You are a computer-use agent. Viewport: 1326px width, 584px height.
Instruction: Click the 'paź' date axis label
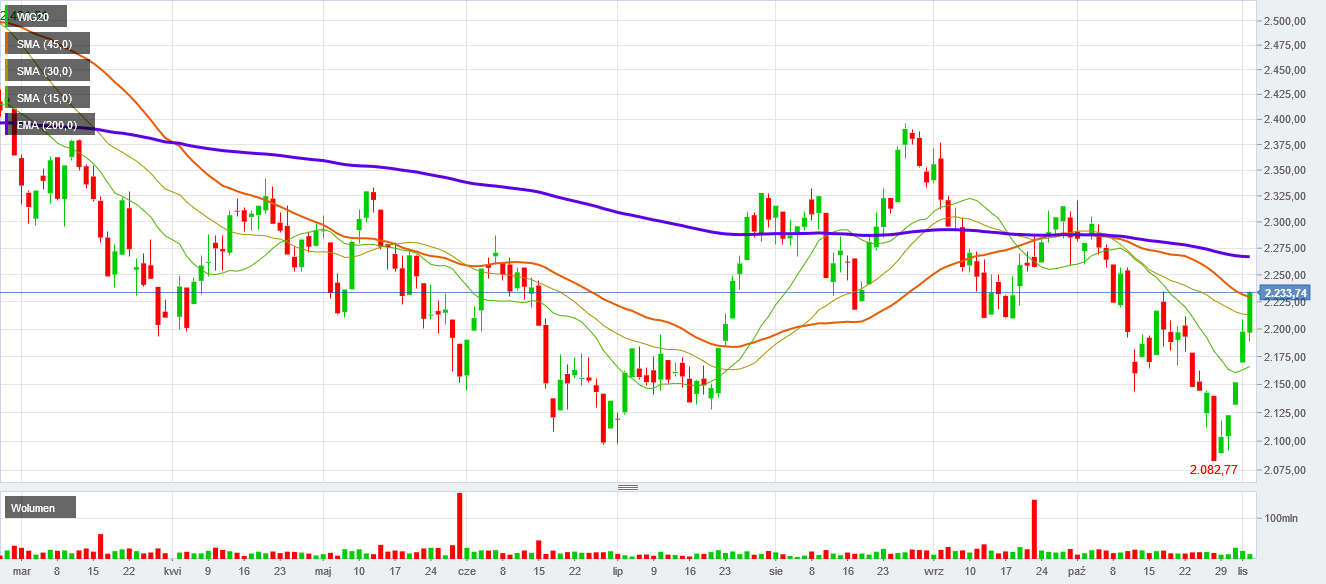tap(1077, 571)
